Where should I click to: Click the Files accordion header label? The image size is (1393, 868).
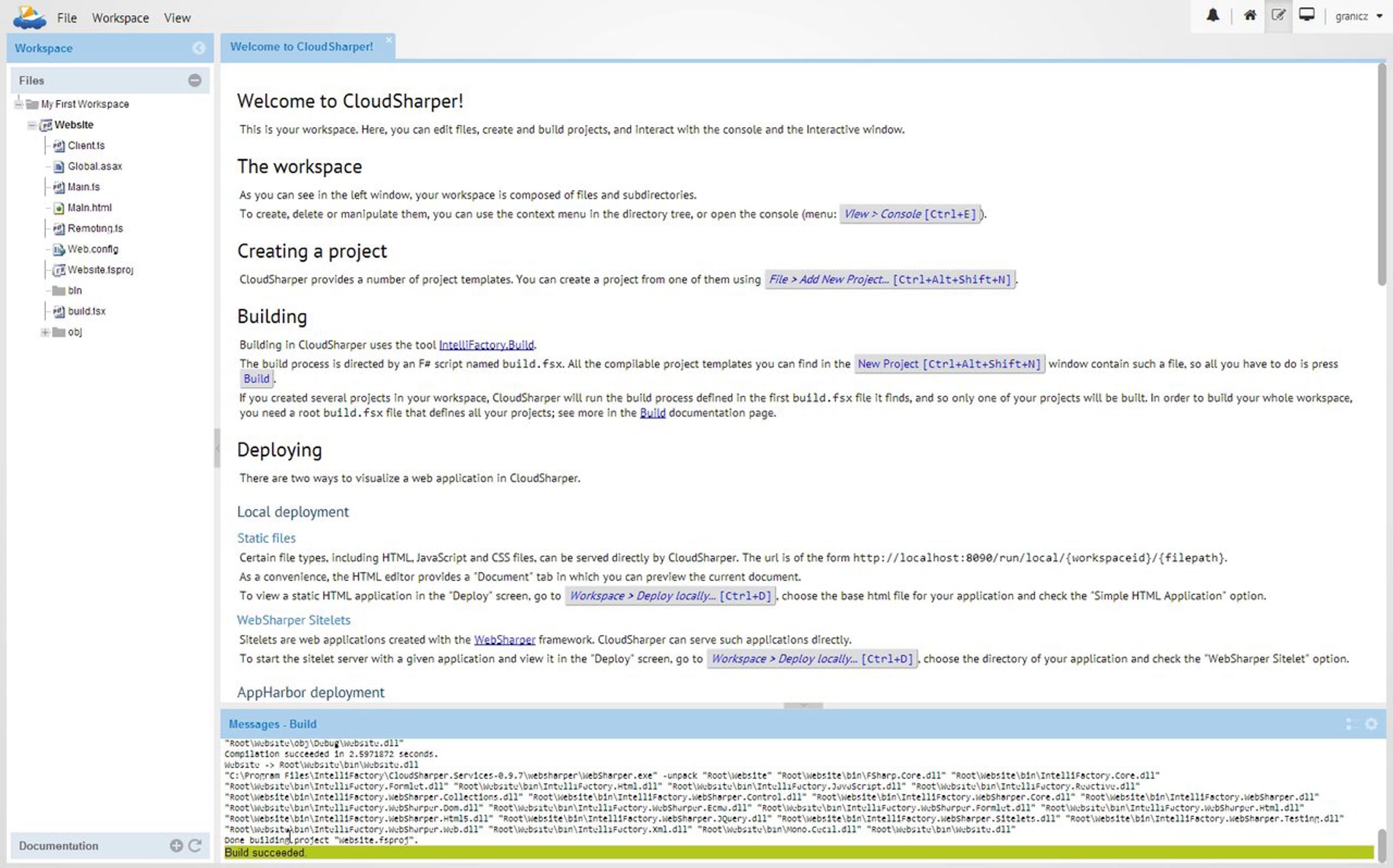click(31, 81)
